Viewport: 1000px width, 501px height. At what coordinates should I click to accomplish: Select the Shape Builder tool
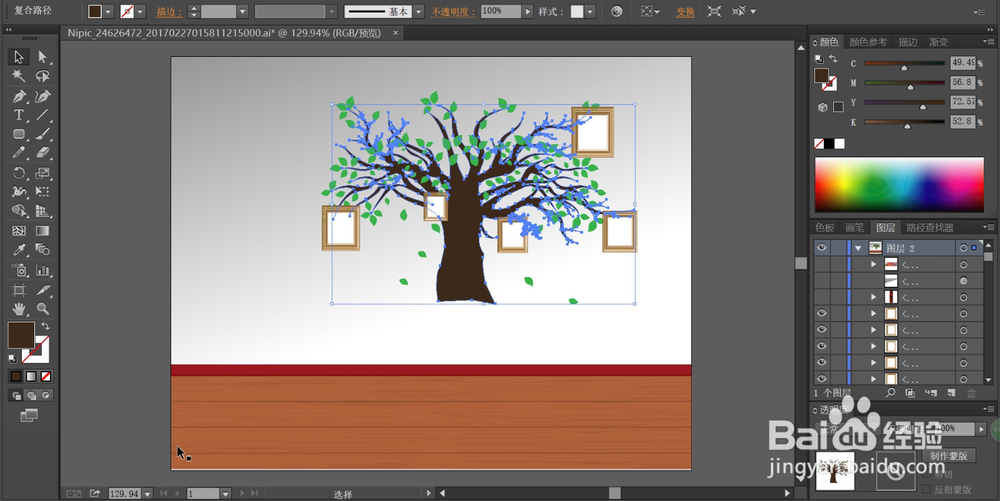(x=18, y=210)
